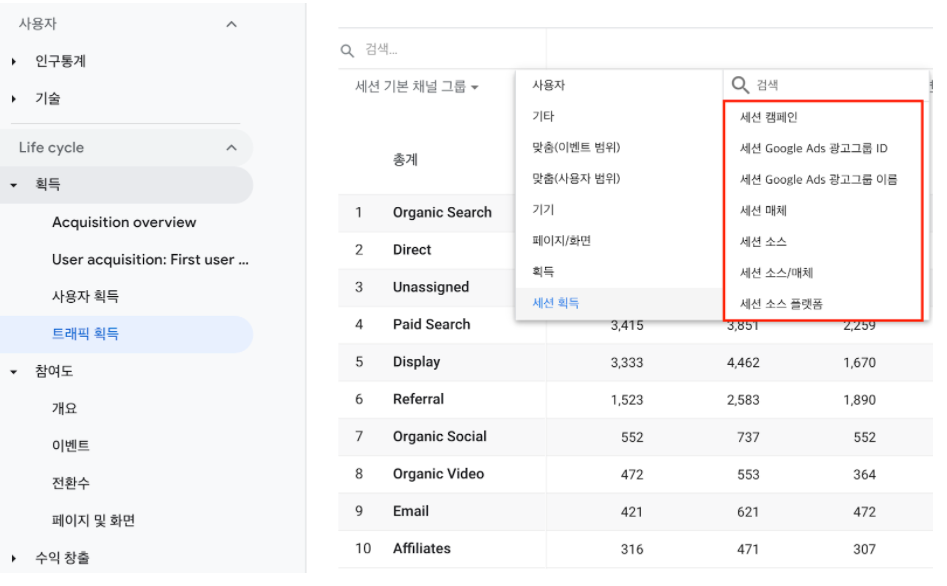Click the Display row label
Viewport: 947px width, 586px height.
click(x=416, y=362)
